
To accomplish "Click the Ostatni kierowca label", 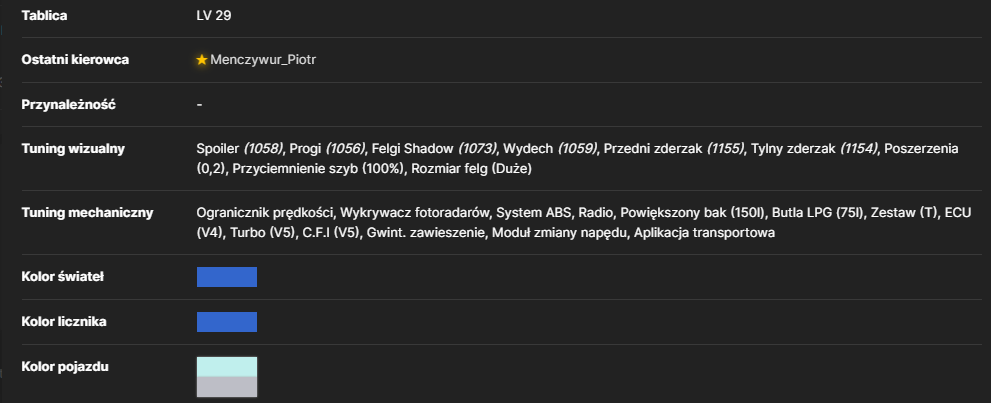I will click(75, 59).
